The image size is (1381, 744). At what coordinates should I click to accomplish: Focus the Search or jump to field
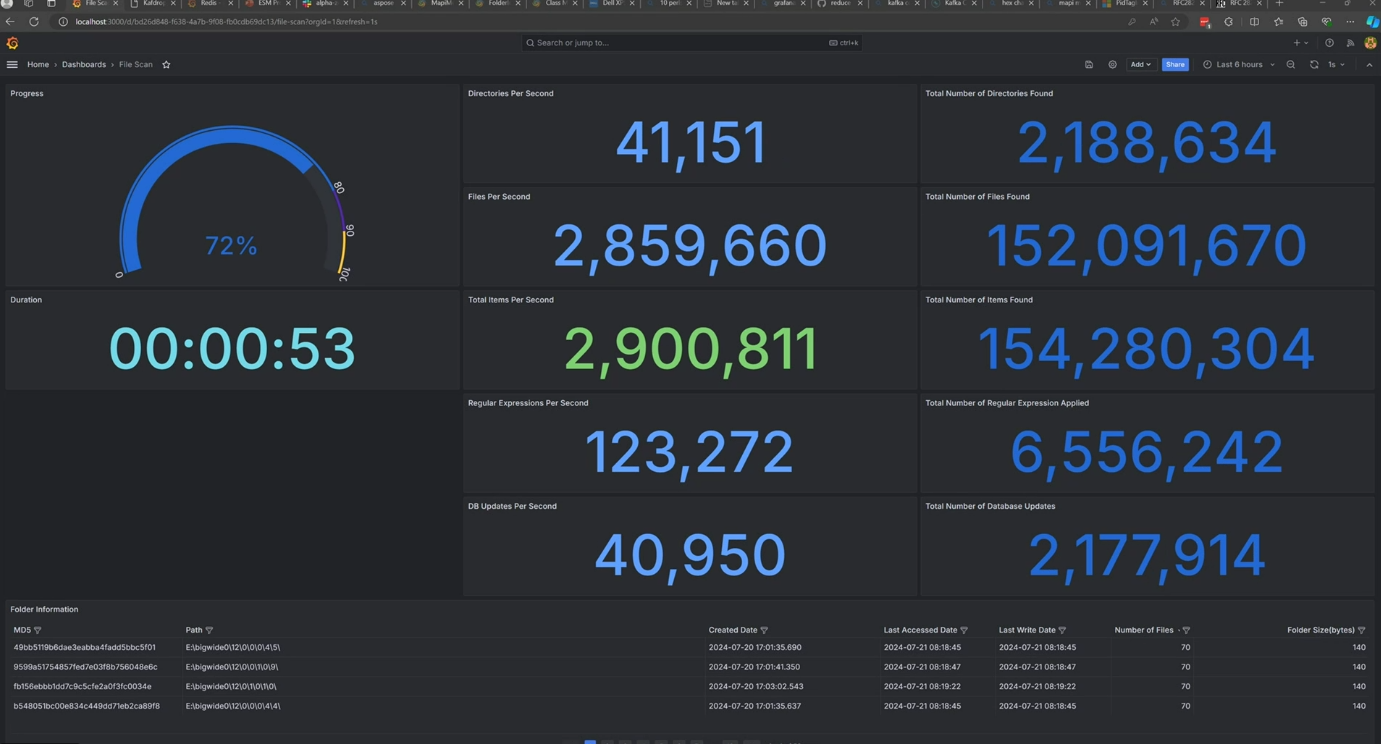(690, 43)
